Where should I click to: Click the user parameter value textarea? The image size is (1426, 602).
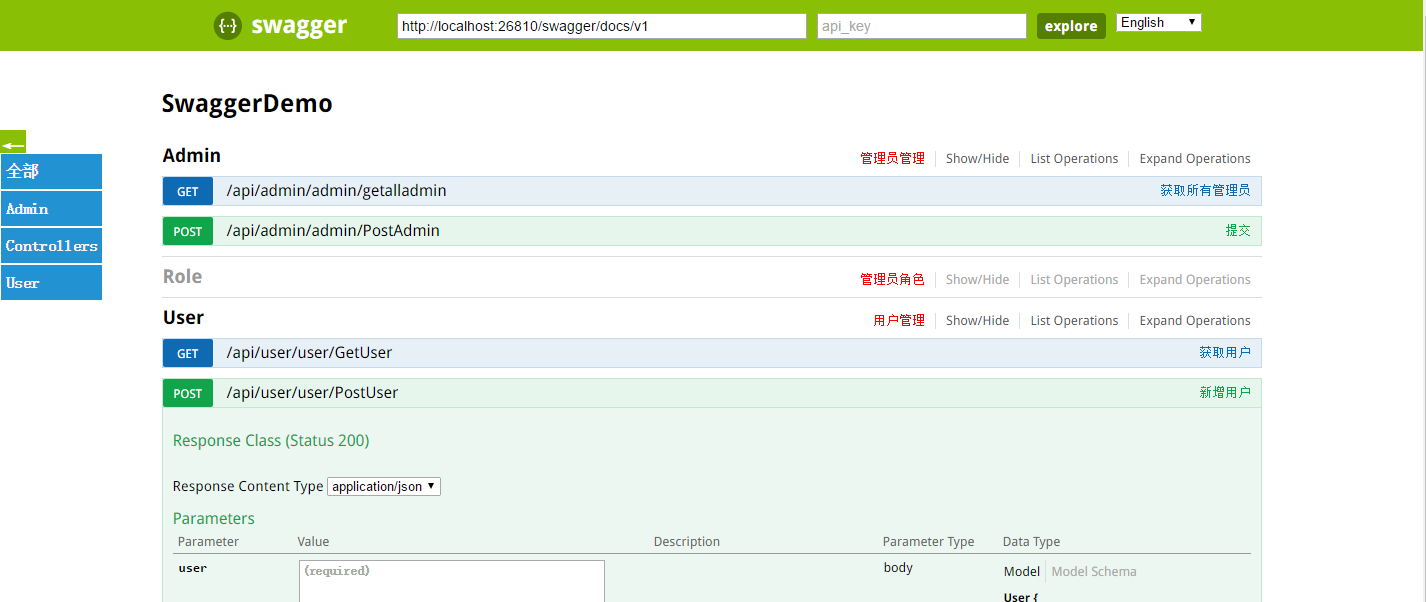452,581
